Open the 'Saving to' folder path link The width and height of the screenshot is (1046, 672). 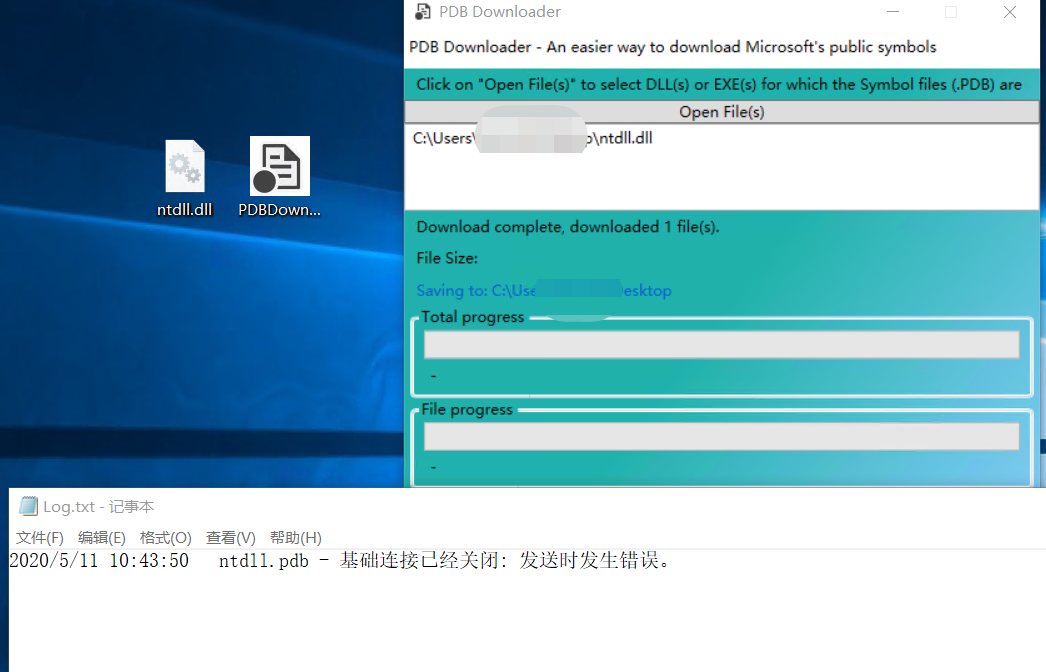tap(544, 290)
